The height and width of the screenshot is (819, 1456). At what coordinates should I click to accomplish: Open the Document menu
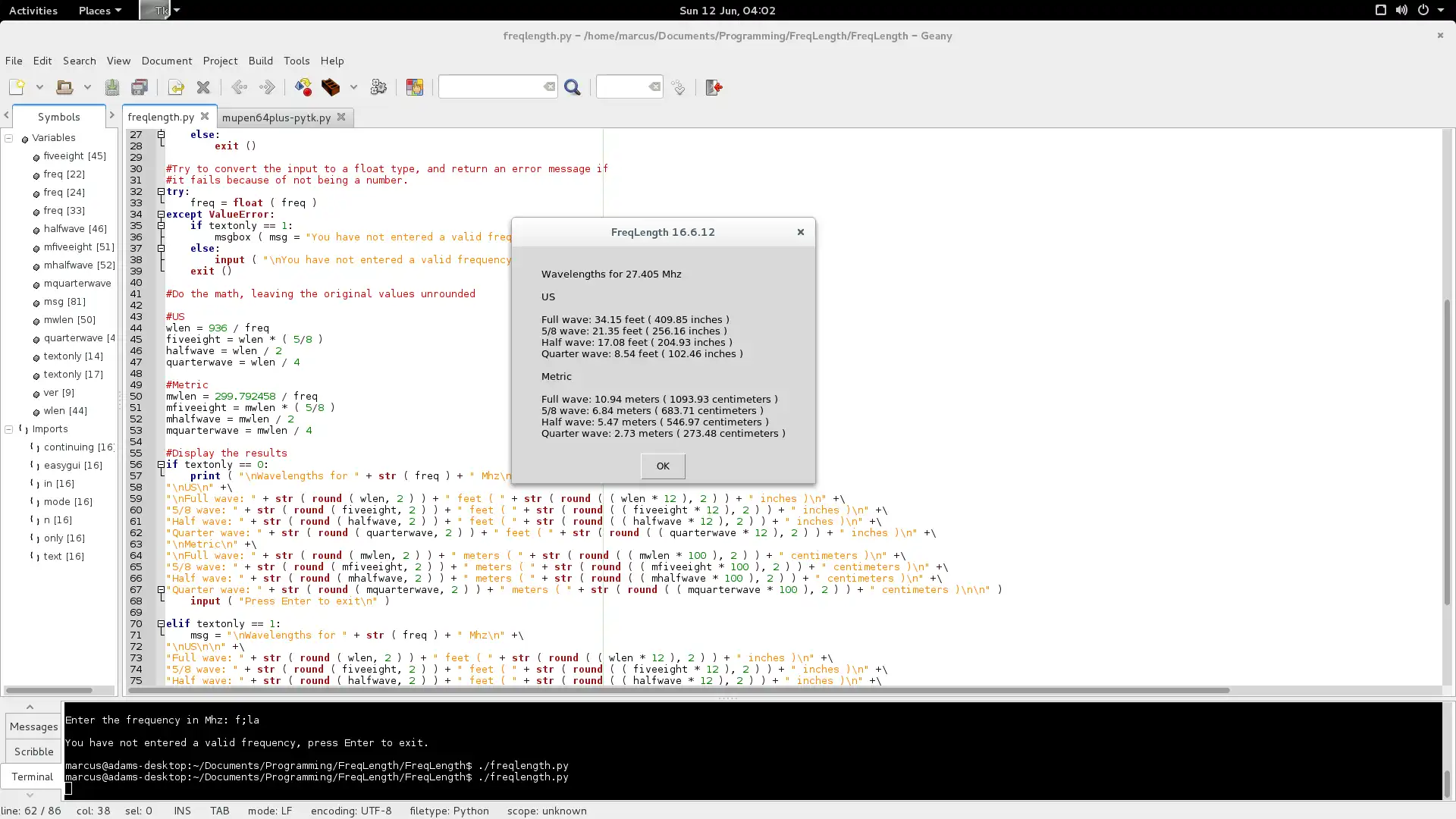click(x=166, y=60)
